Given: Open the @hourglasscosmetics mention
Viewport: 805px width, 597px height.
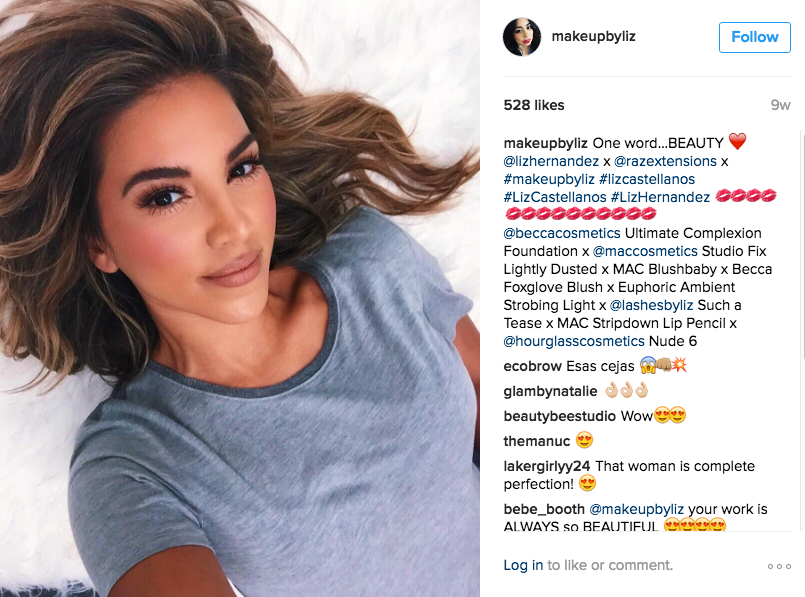Looking at the screenshot, I should 573,341.
